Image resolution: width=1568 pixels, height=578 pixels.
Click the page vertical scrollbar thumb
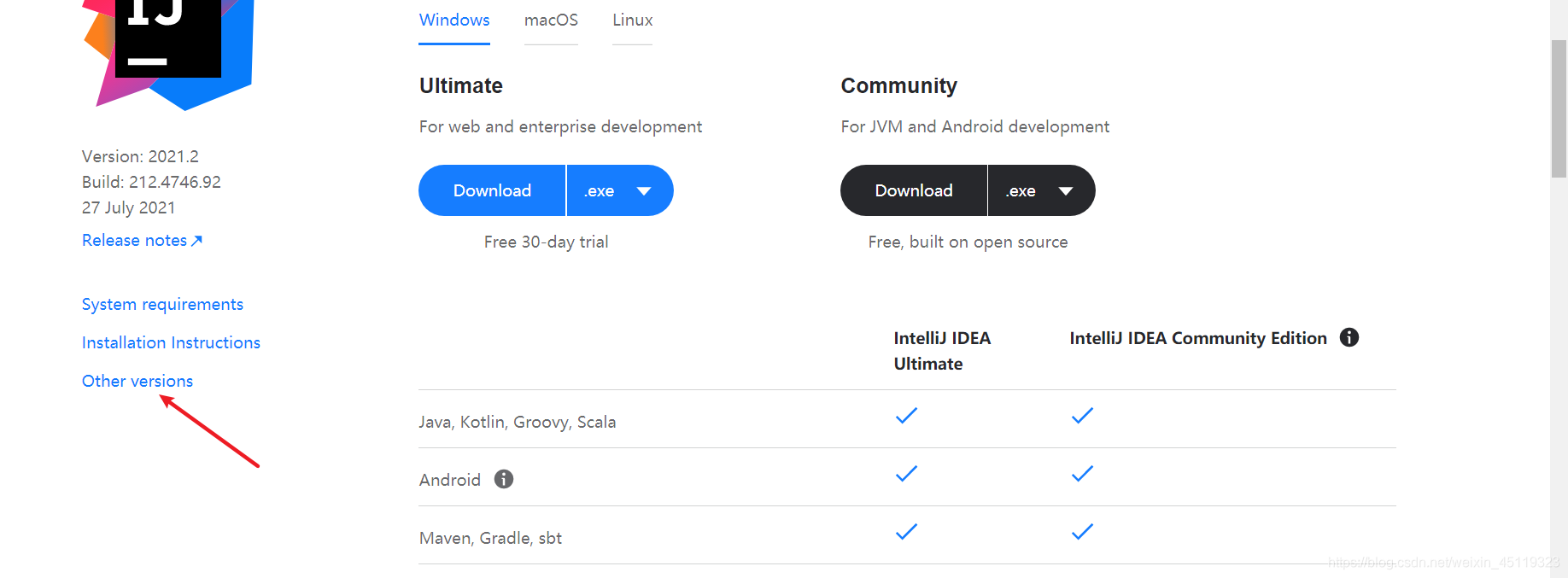pyautogui.click(x=1559, y=108)
